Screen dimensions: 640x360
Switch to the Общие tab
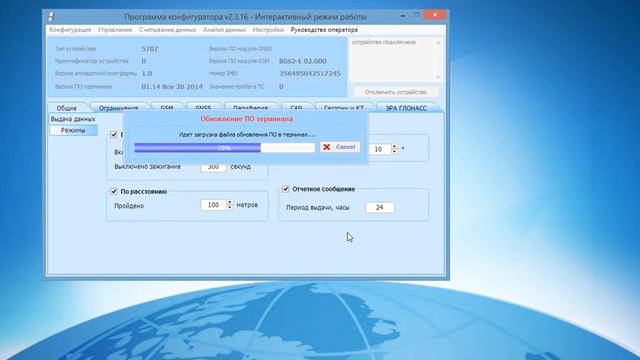pos(67,108)
